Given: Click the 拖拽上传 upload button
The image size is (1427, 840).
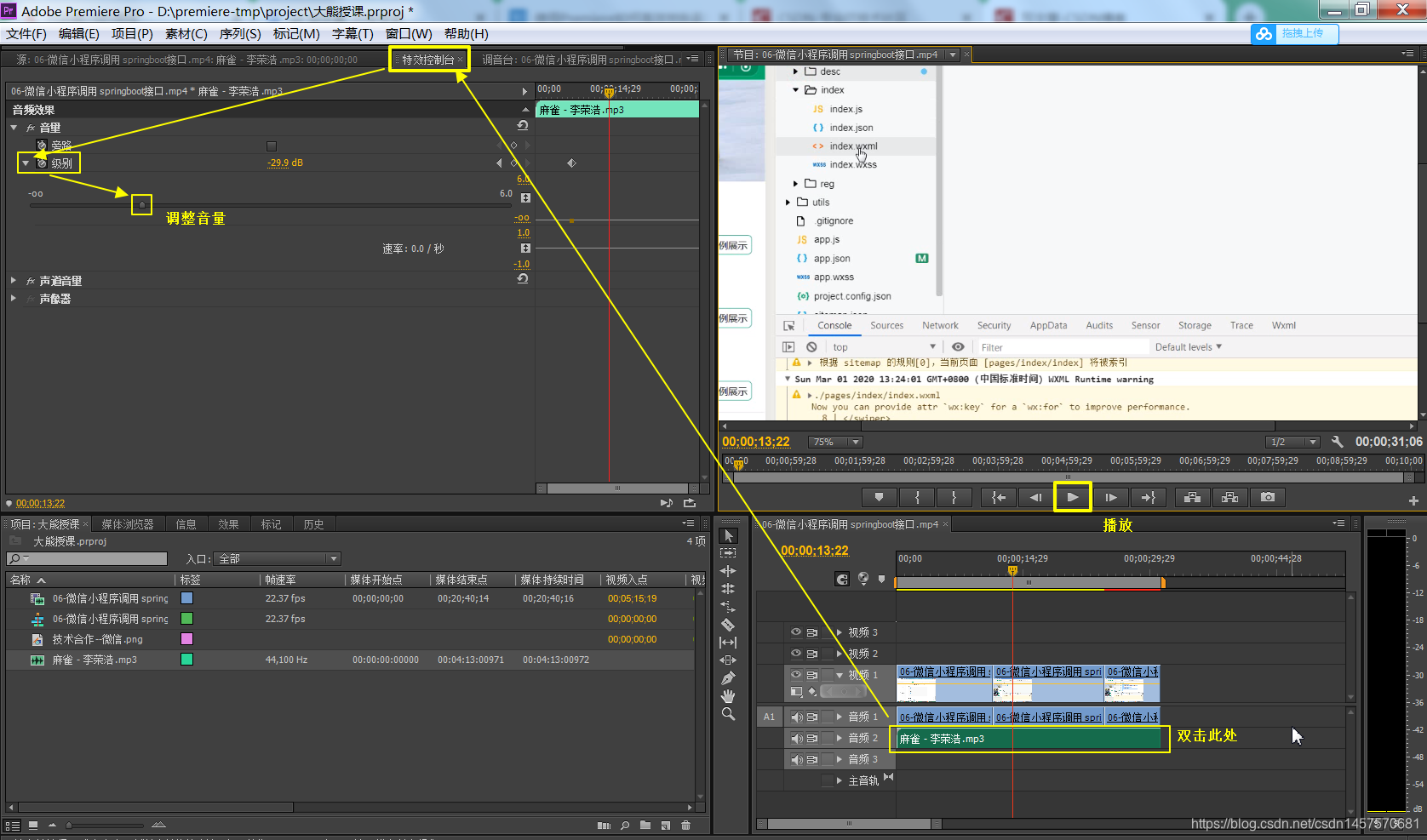Looking at the screenshot, I should pos(1294,33).
